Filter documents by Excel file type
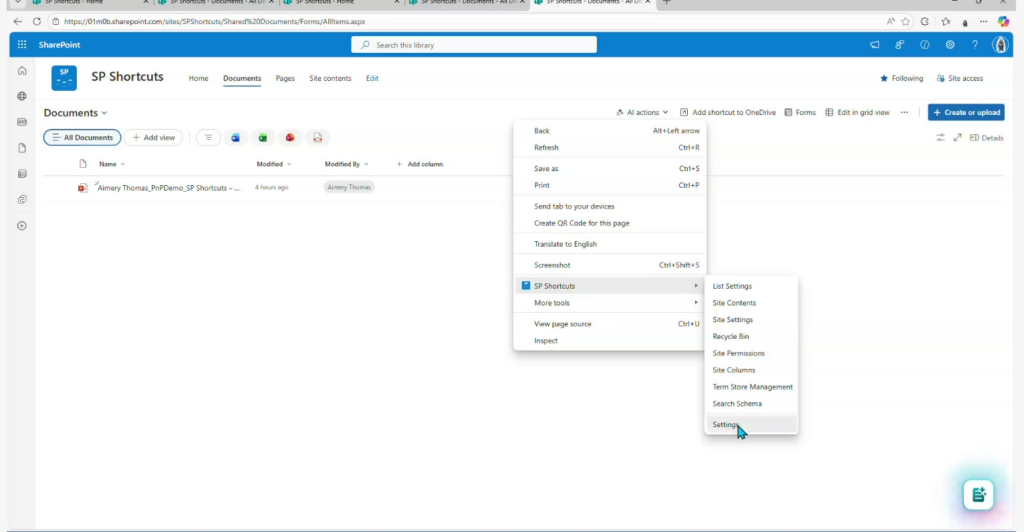Viewport: 1024px width, 532px height. pyautogui.click(x=262, y=138)
